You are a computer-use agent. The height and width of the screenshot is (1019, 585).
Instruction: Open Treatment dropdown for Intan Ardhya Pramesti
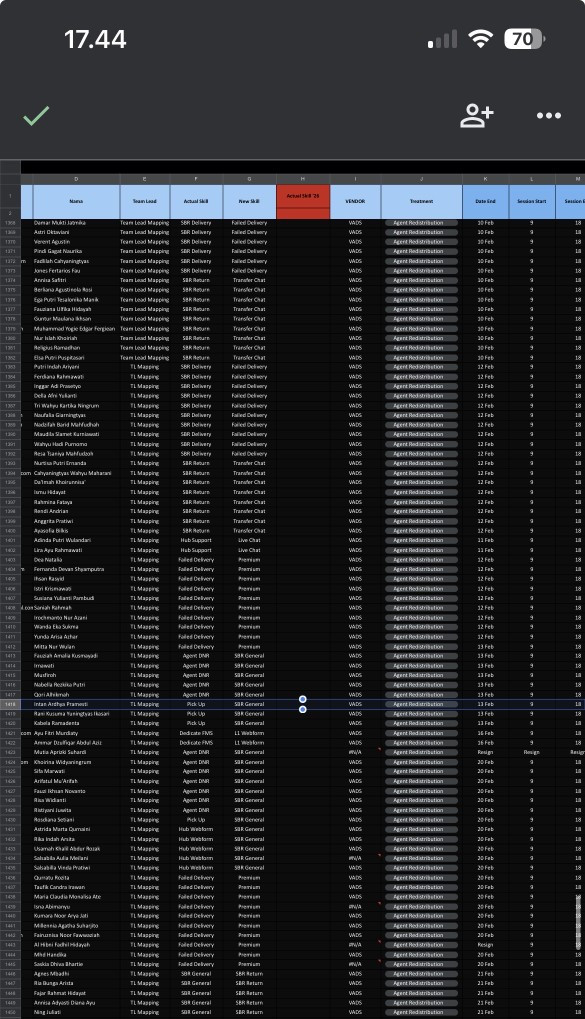pos(421,704)
